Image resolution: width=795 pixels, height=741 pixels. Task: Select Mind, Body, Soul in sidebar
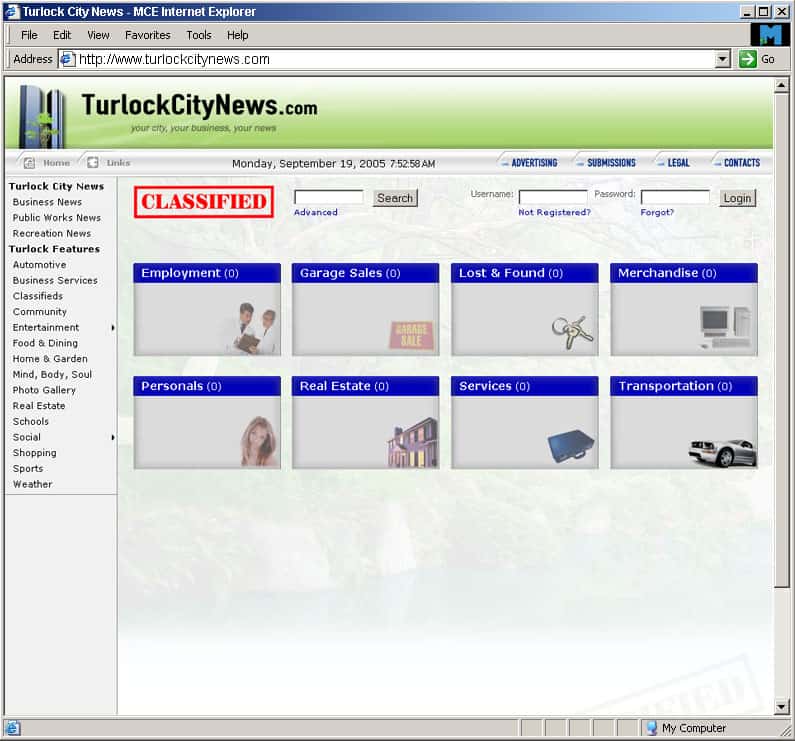[52, 375]
